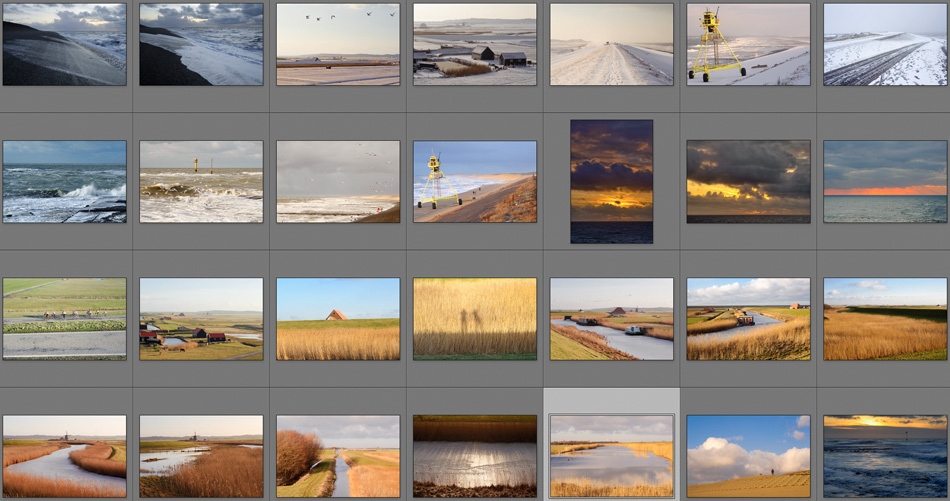Select the big white cloud over dune photo

(x=748, y=456)
